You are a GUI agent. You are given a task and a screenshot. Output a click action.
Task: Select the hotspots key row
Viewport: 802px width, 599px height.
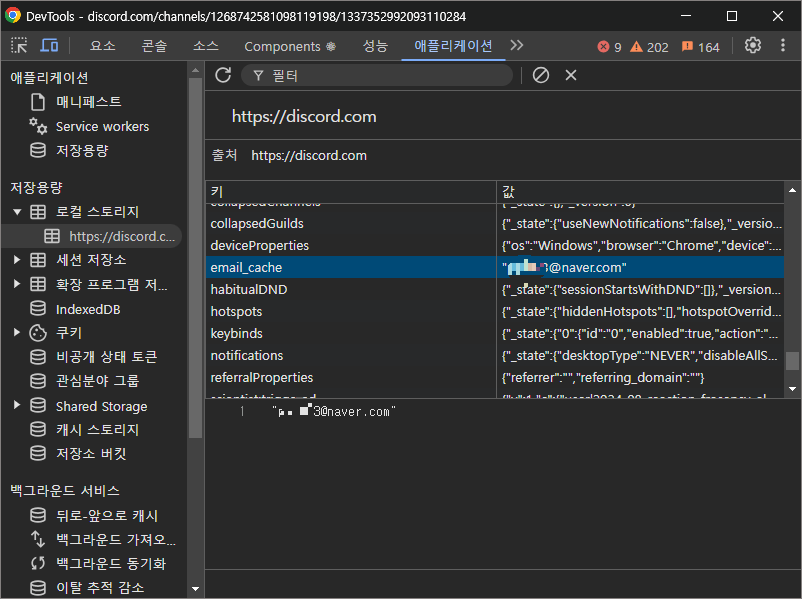tap(351, 312)
